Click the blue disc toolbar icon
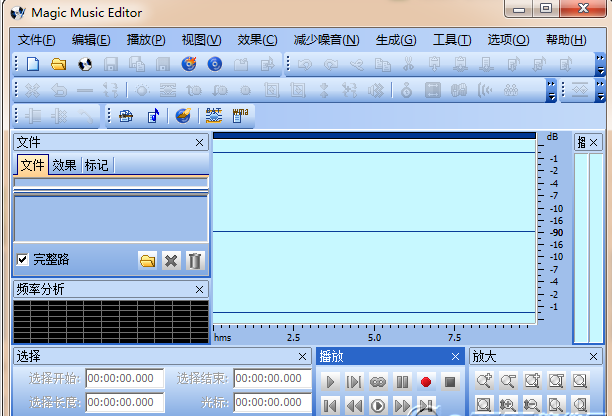Image resolution: width=612 pixels, height=416 pixels. [215, 64]
